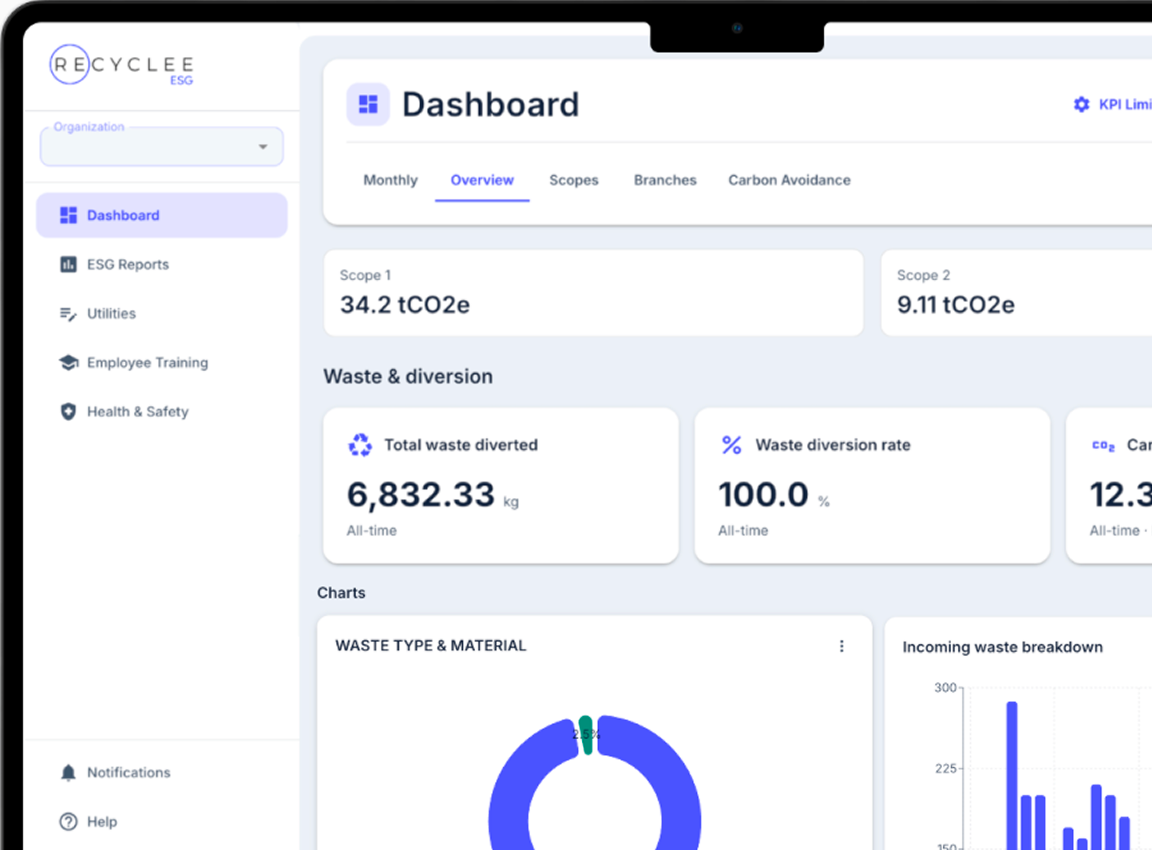Screen dimensions: 1152x850
Task: Click the ESG Reports chart icon
Action: pyautogui.click(x=68, y=264)
